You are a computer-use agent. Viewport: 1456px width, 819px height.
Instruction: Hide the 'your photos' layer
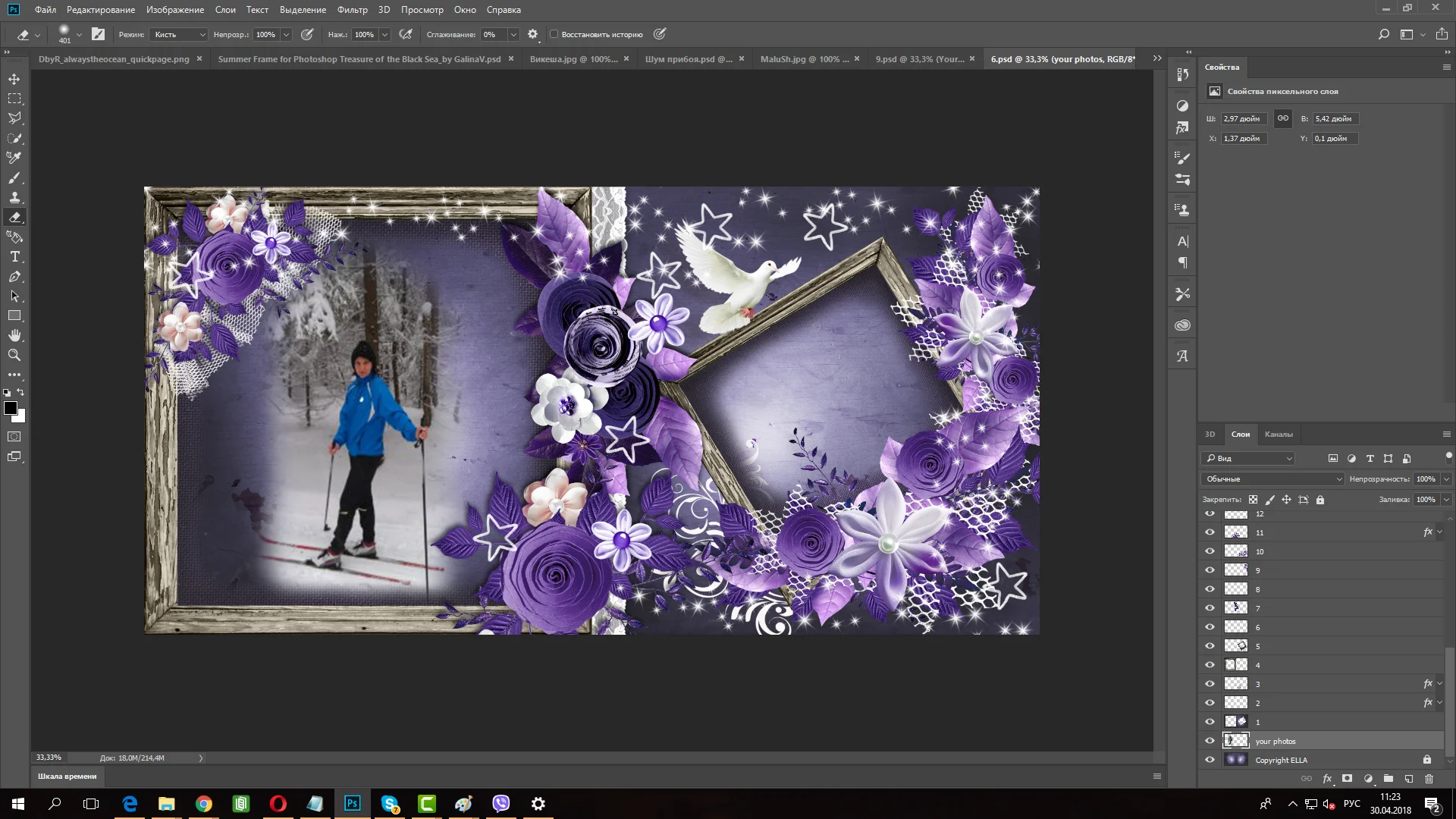(1210, 741)
